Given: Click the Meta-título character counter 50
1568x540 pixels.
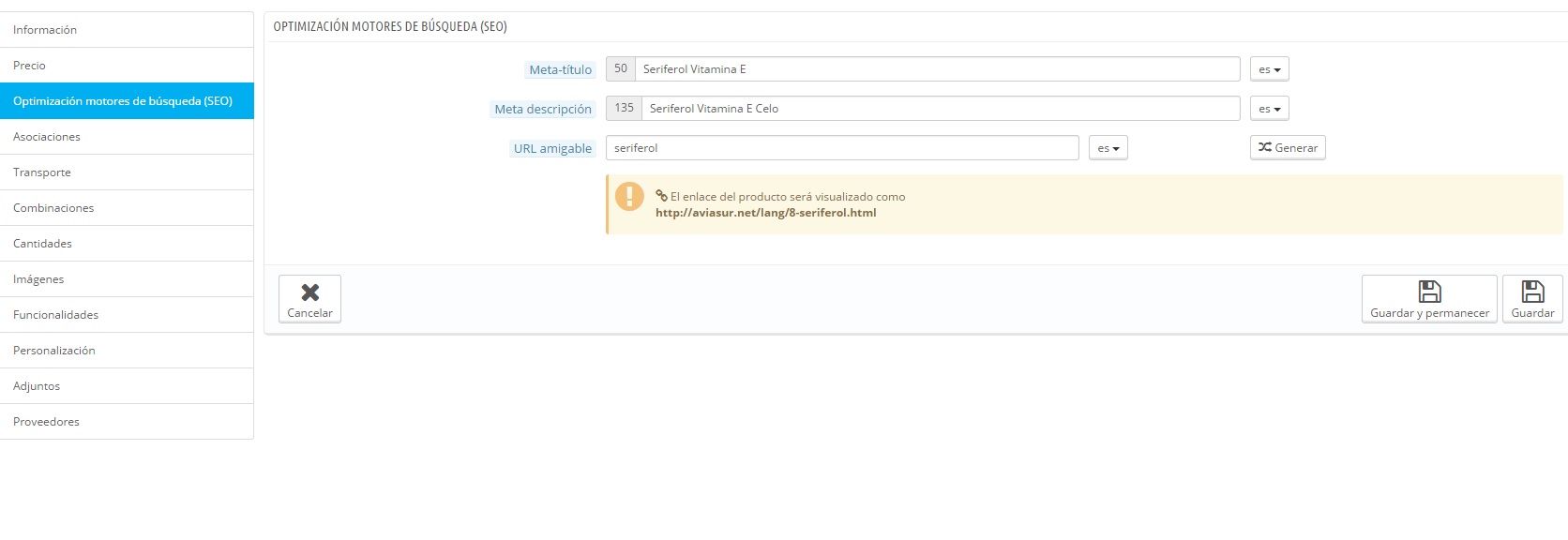Looking at the screenshot, I should (621, 68).
